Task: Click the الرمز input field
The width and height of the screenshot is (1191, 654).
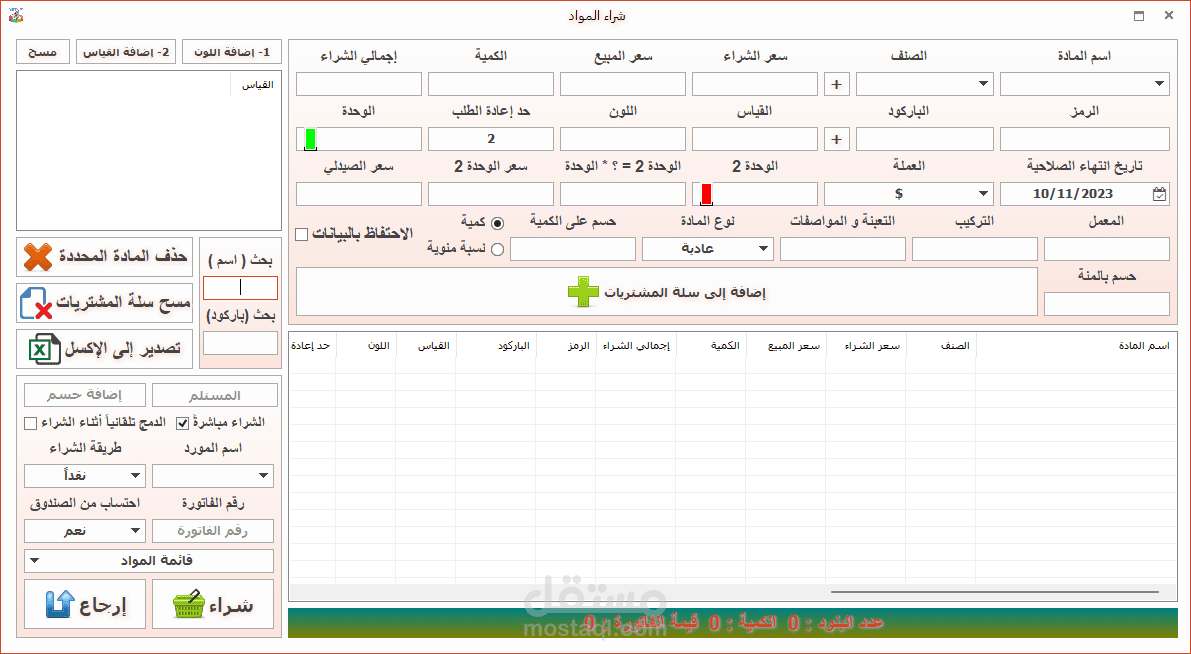Action: [x=1085, y=139]
